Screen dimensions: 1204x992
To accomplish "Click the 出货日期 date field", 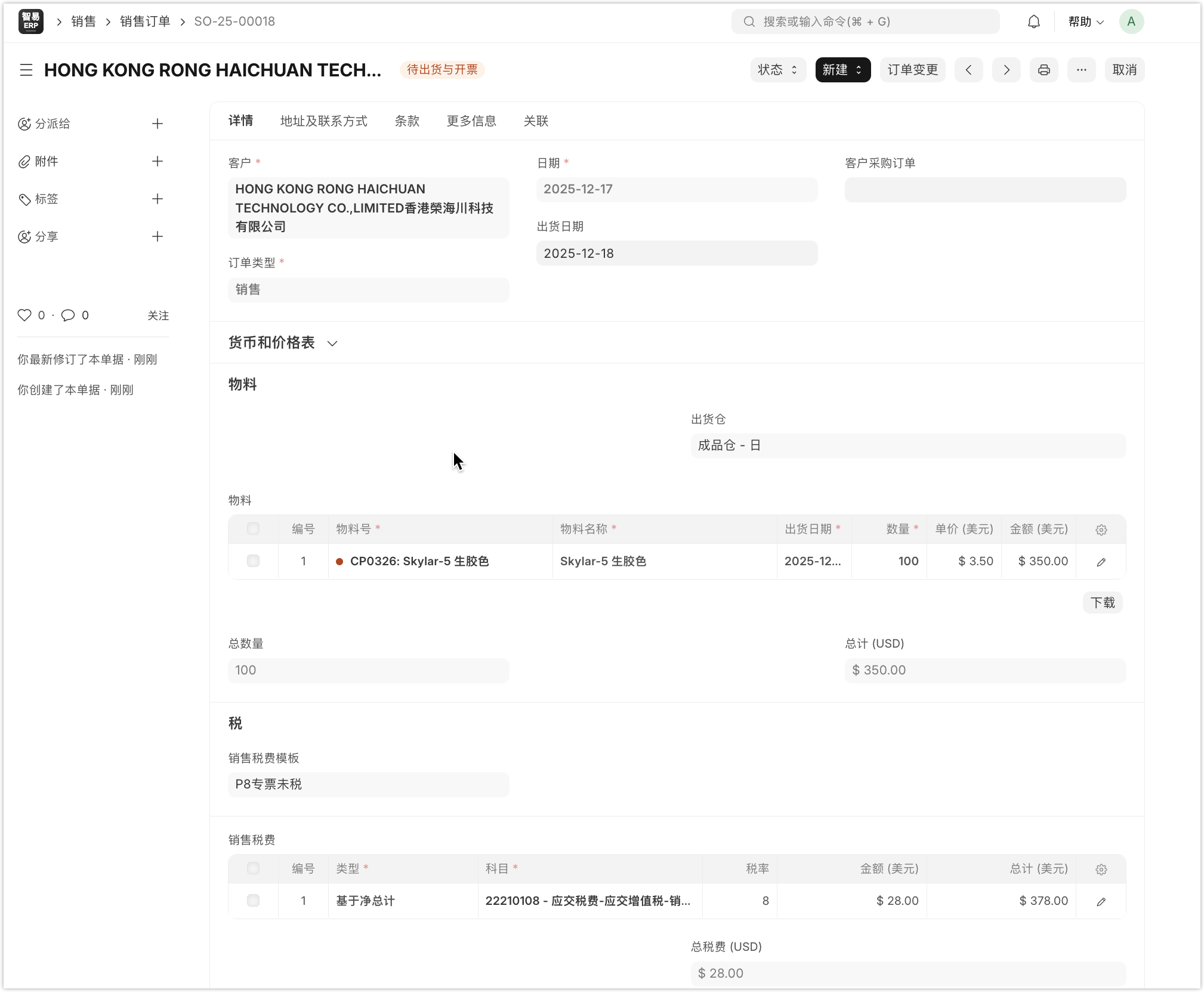I will pos(677,253).
